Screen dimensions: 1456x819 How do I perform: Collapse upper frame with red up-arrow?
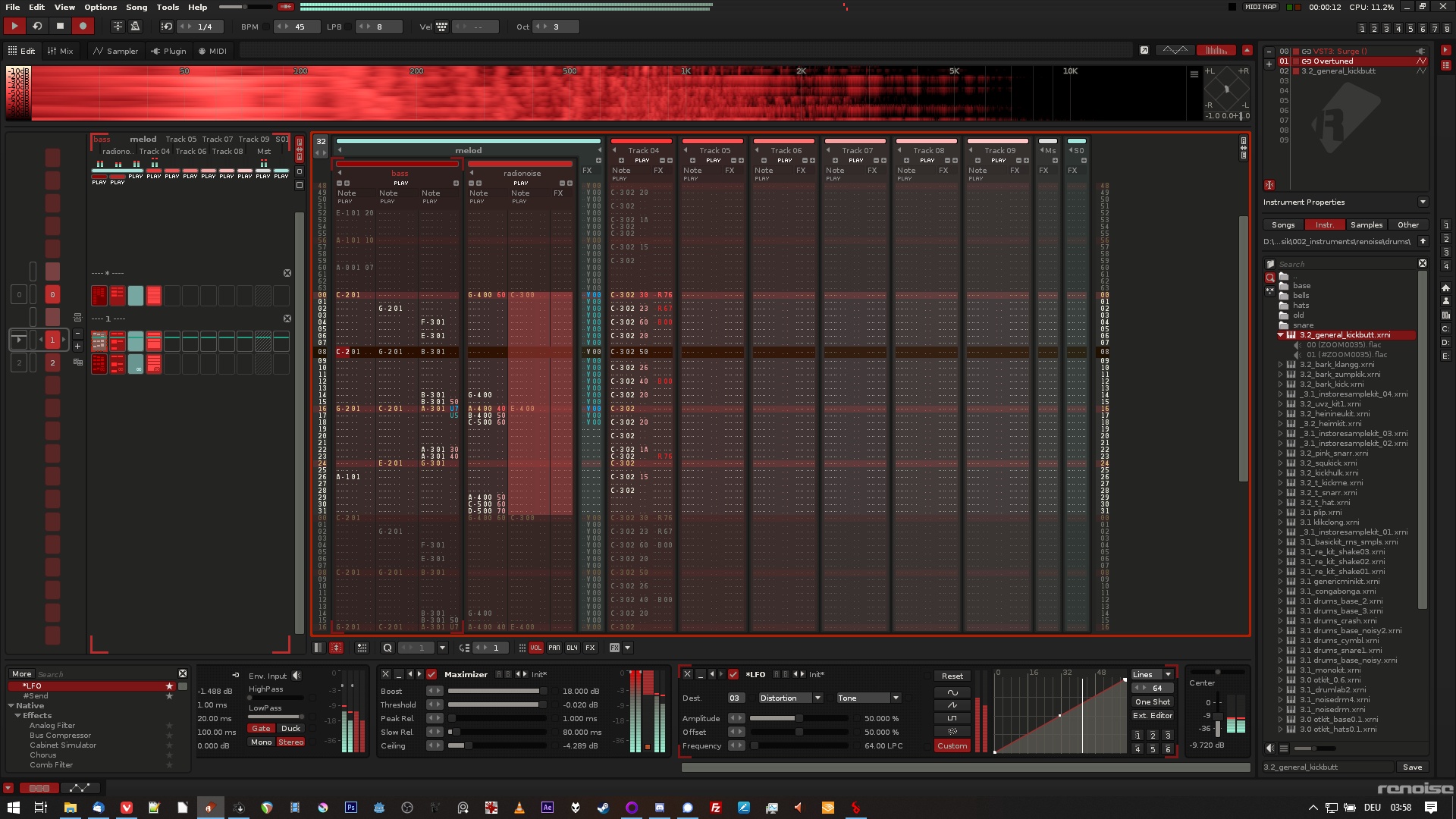click(x=1247, y=50)
